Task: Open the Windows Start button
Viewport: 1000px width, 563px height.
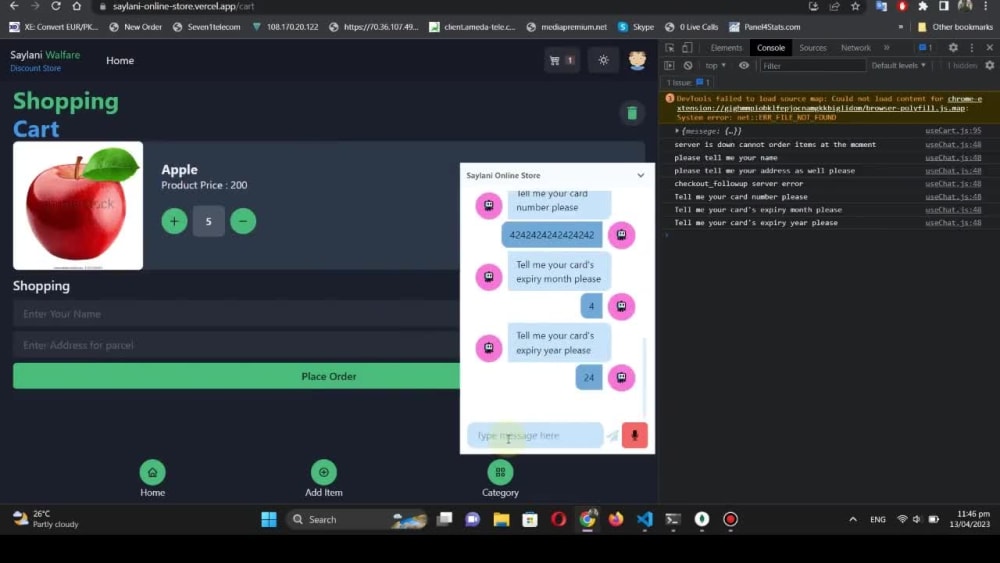Action: click(x=269, y=520)
